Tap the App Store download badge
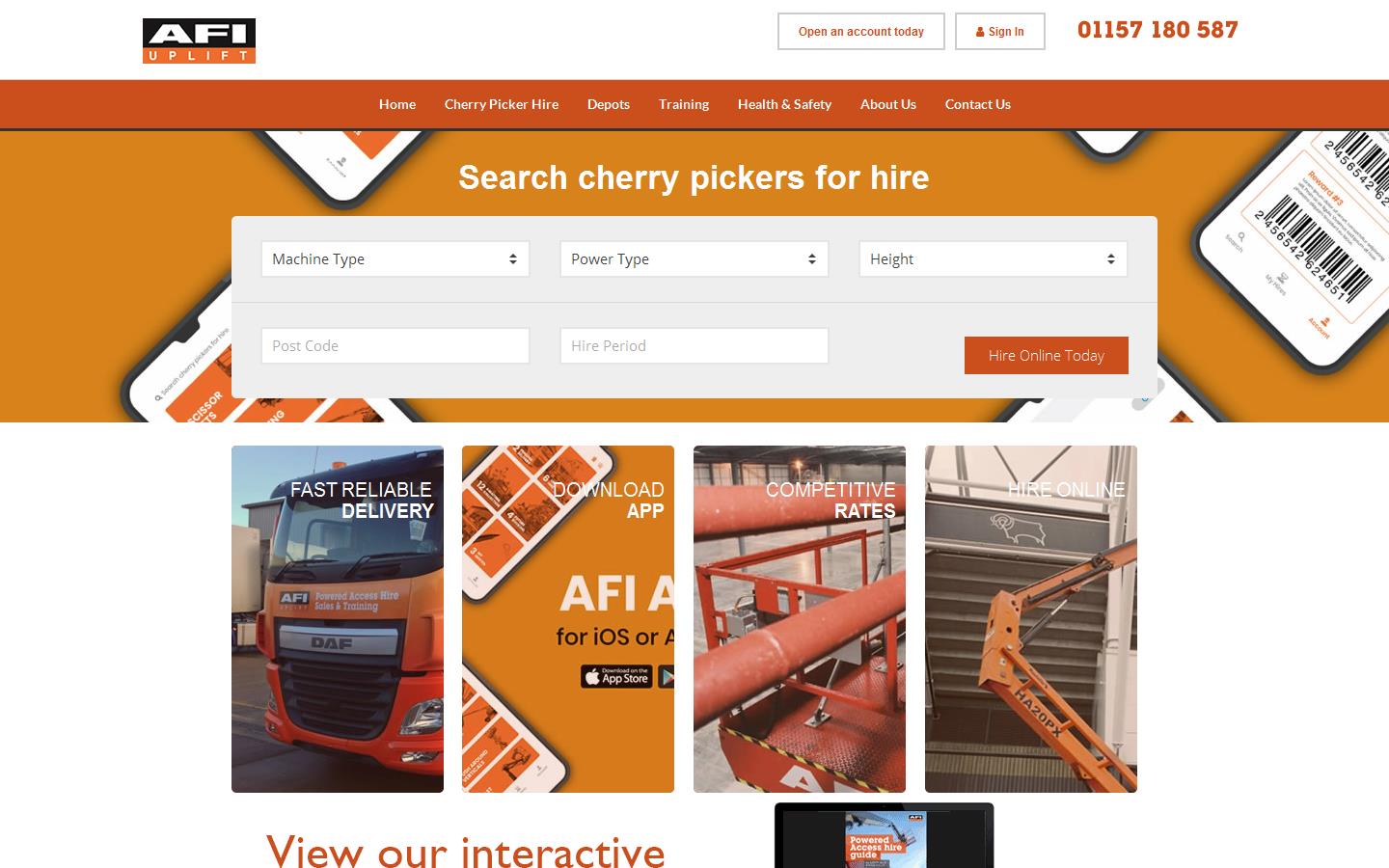 point(616,677)
